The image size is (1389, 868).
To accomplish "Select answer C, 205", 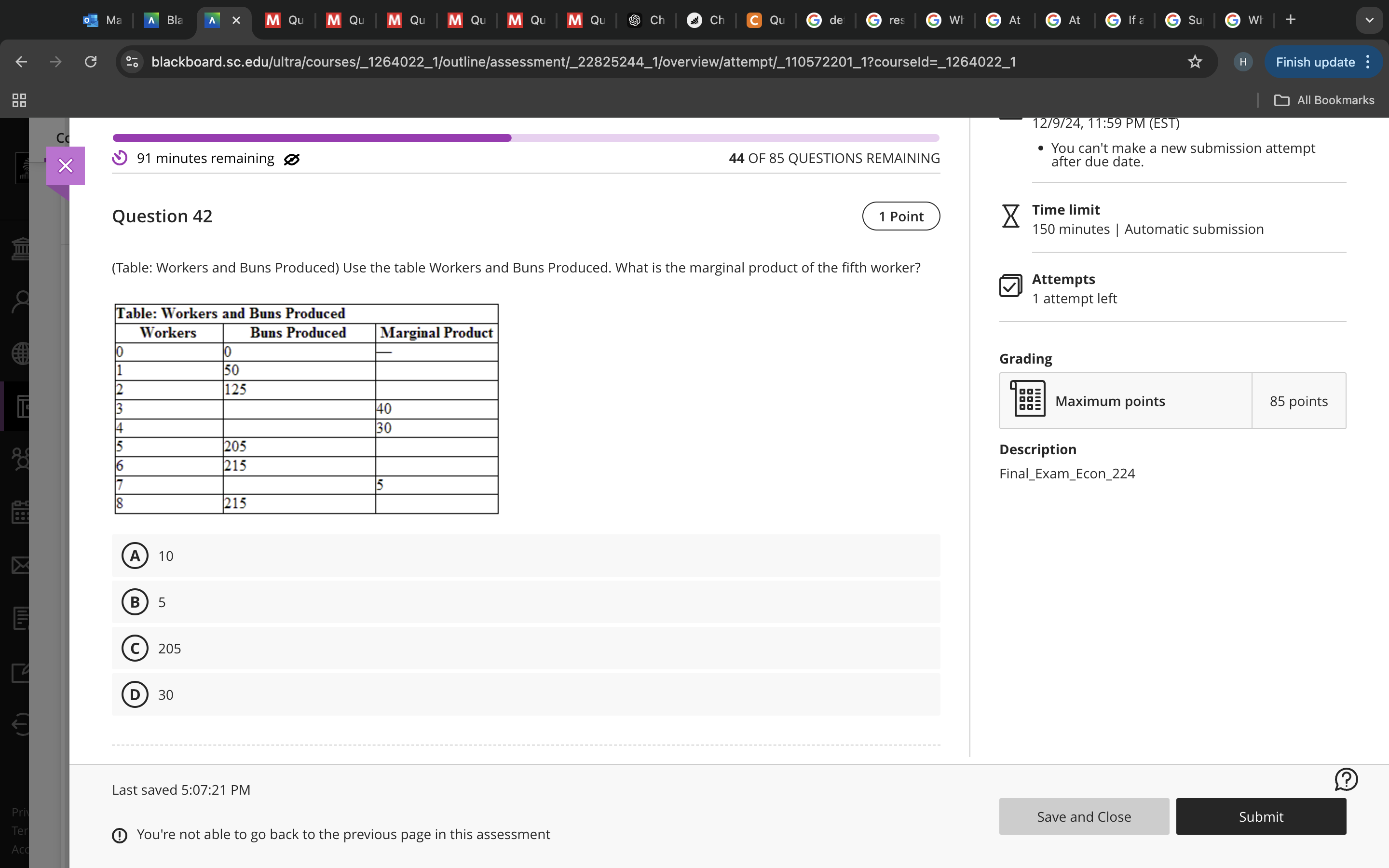I will pos(135,649).
